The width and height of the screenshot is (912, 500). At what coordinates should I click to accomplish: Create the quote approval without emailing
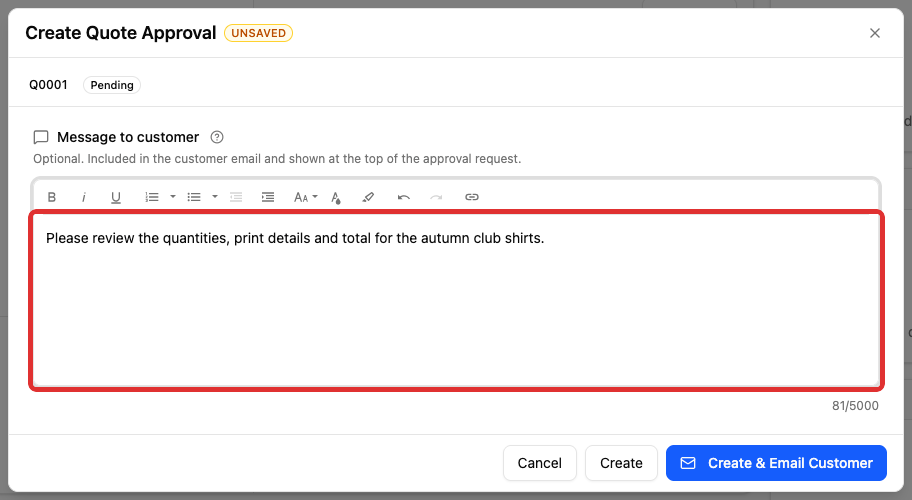(x=621, y=463)
